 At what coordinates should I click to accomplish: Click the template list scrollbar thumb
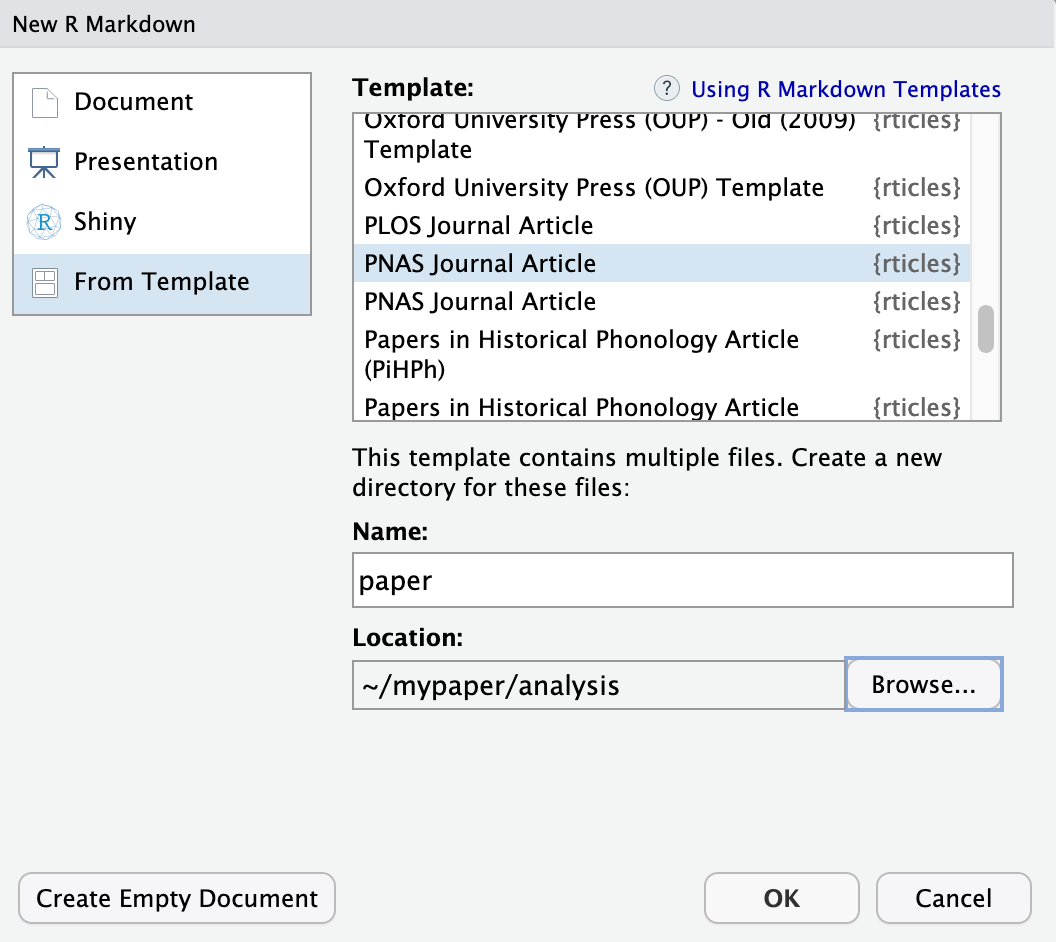tap(986, 329)
